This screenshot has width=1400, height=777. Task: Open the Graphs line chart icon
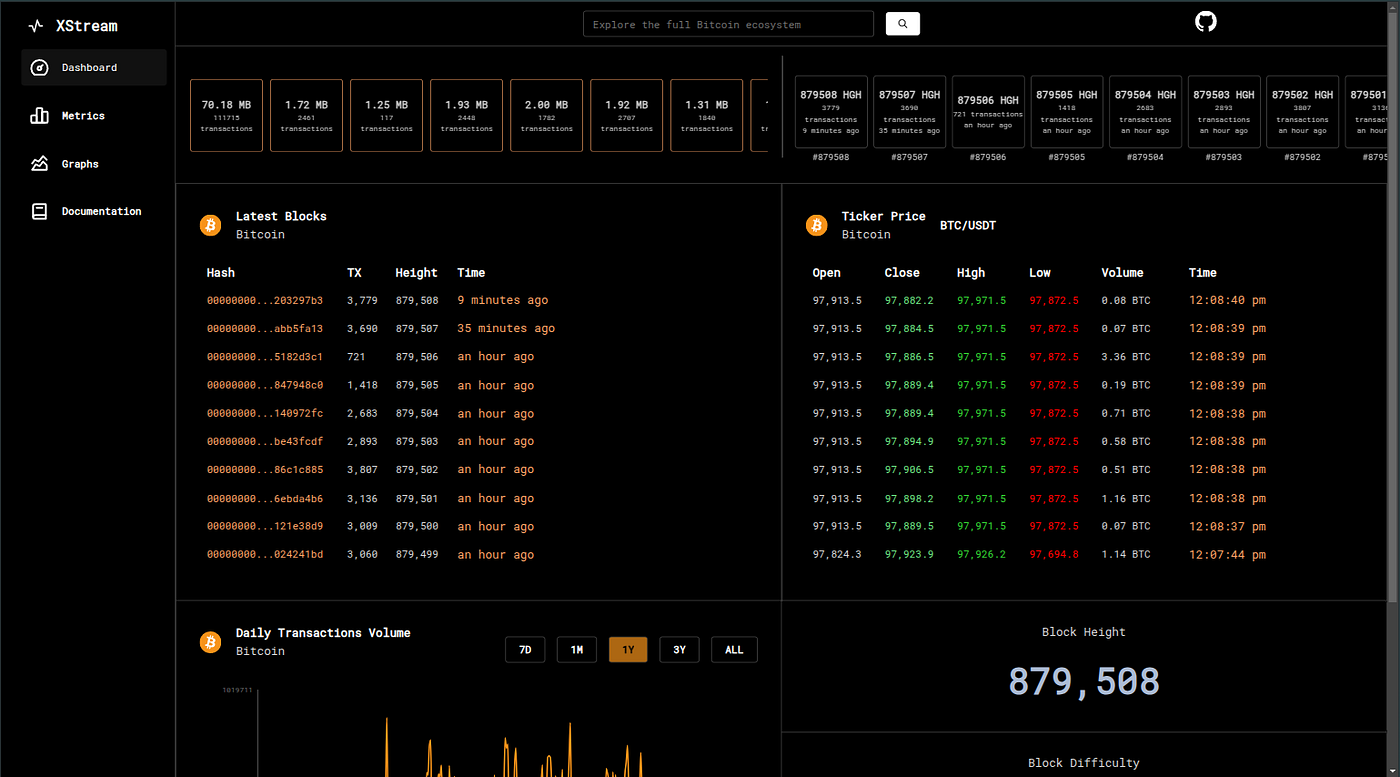(40, 164)
